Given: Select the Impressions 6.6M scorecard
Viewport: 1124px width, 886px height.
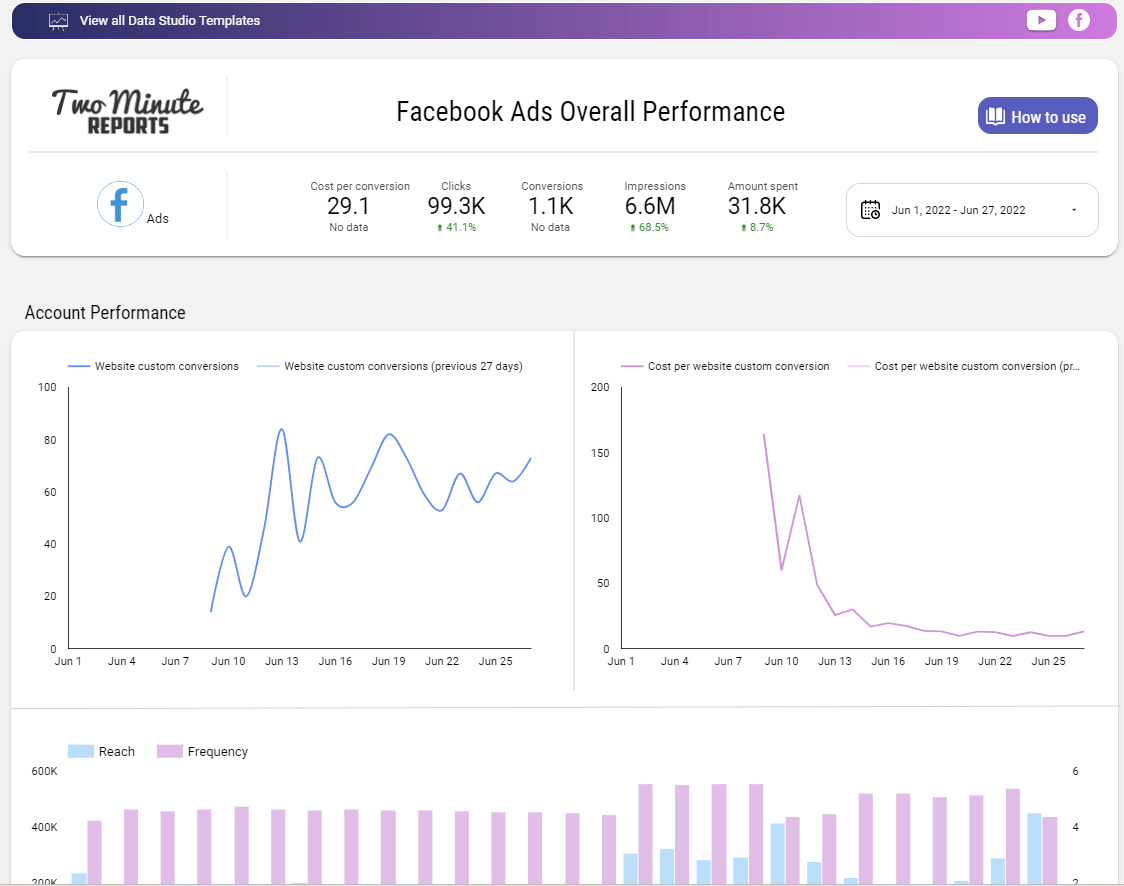Looking at the screenshot, I should pos(654,206).
